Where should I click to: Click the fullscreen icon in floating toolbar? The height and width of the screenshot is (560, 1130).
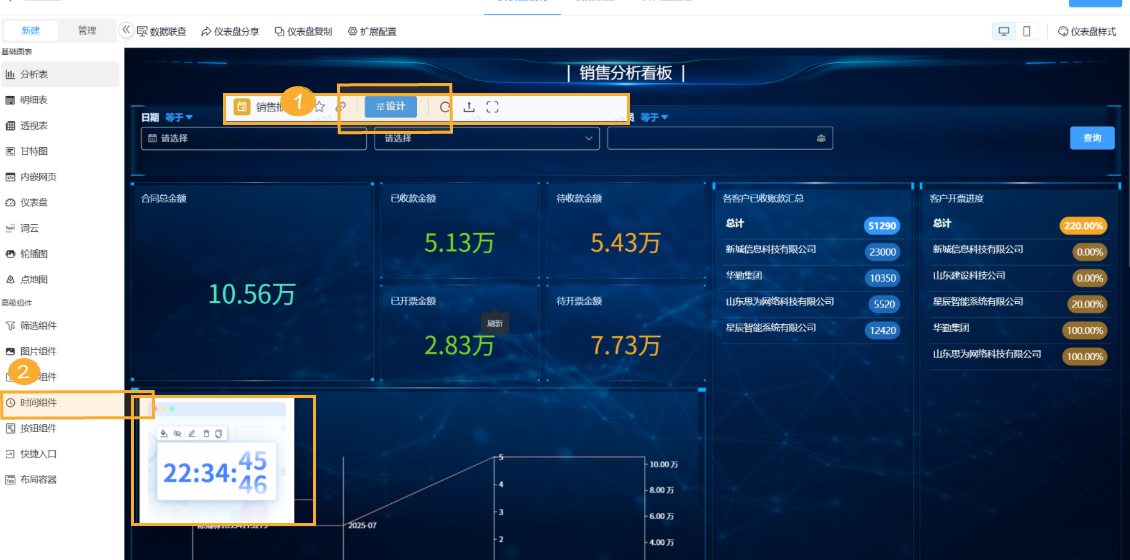492,107
